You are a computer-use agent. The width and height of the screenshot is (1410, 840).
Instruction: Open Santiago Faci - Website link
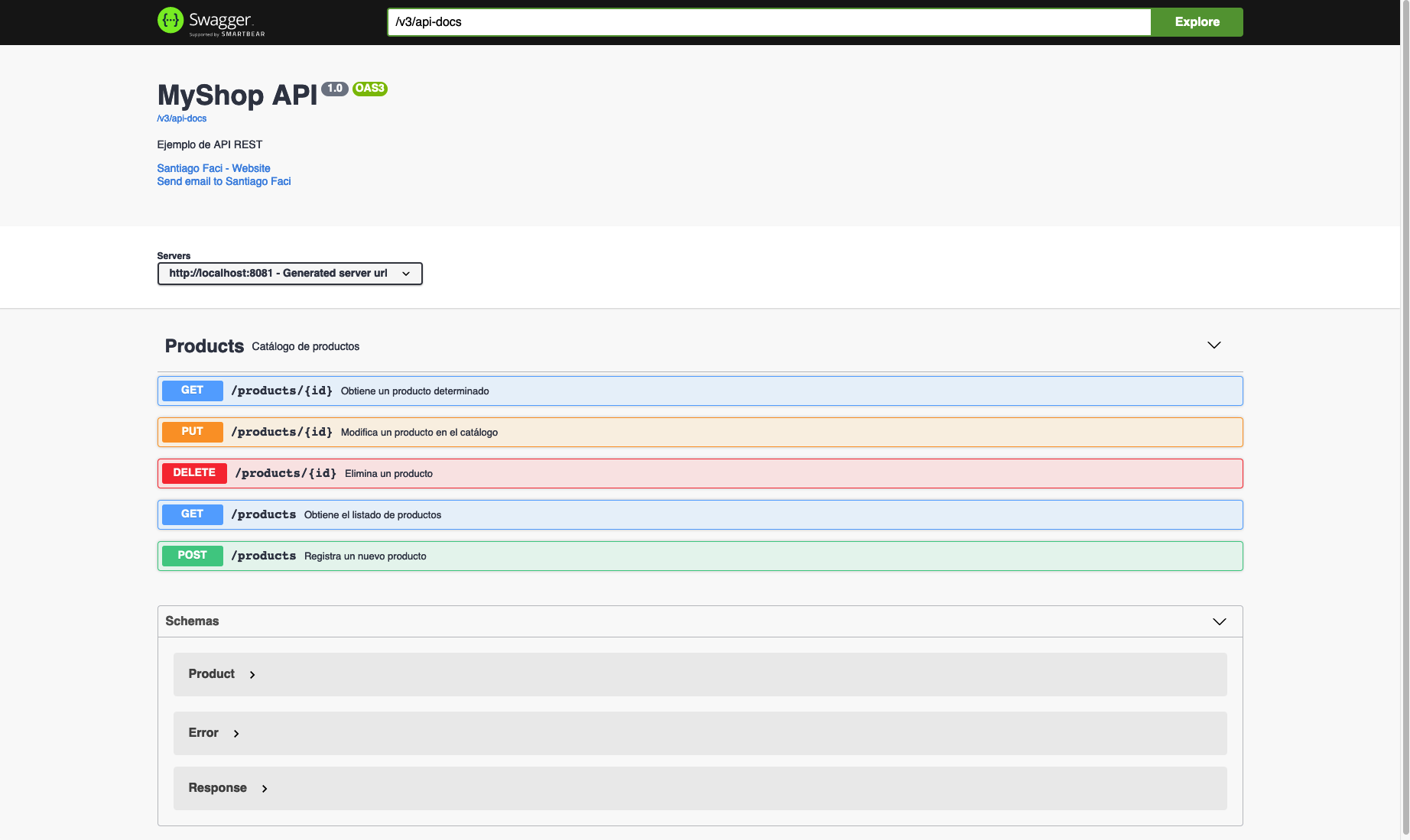(213, 168)
